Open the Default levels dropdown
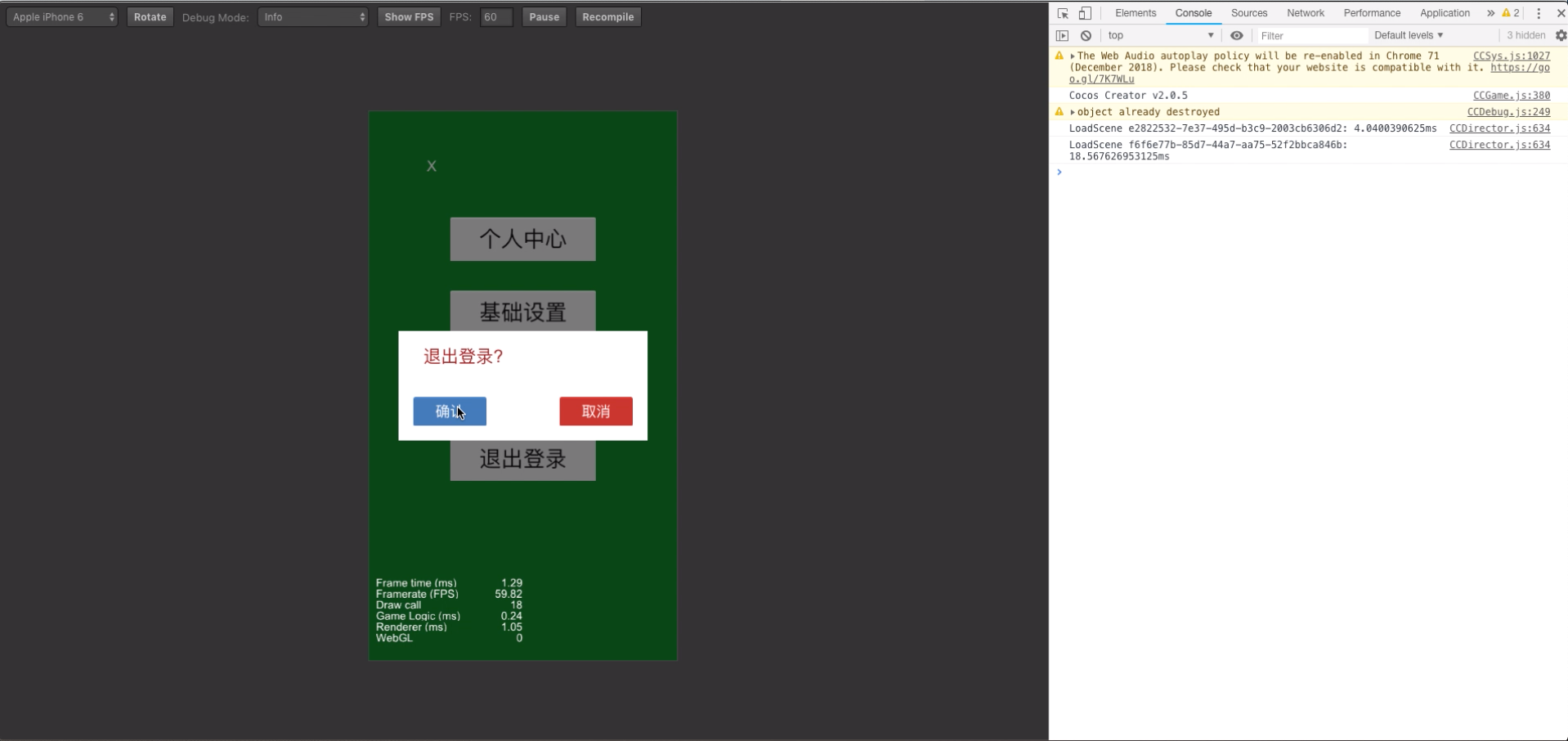 1409,35
